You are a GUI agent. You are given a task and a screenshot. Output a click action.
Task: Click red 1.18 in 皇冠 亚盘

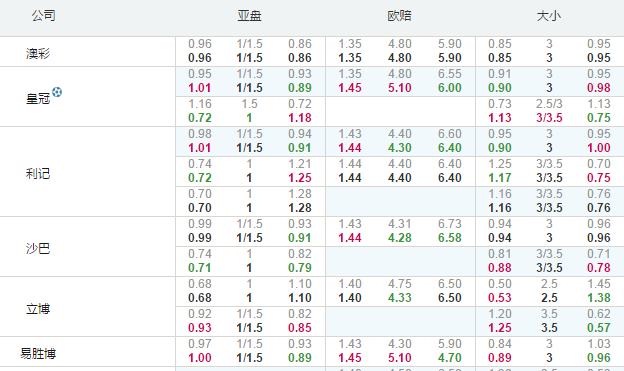(300, 118)
